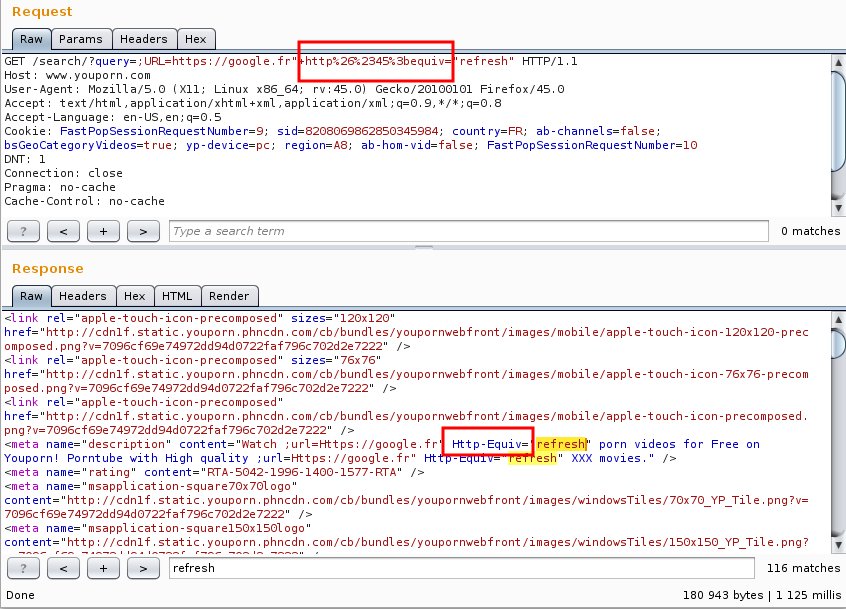Viewport: 846px width, 609px height.
Task: Go to previous match in response search
Action: coord(63,569)
